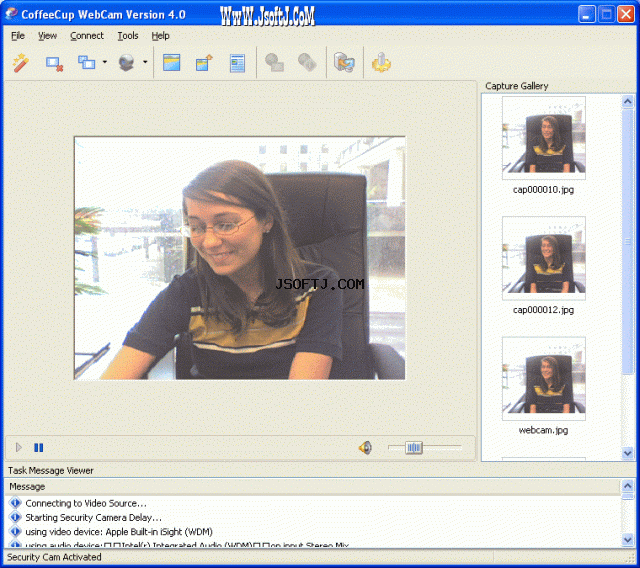Click the window with upload arrow icon
This screenshot has height=568, width=640.
point(204,62)
